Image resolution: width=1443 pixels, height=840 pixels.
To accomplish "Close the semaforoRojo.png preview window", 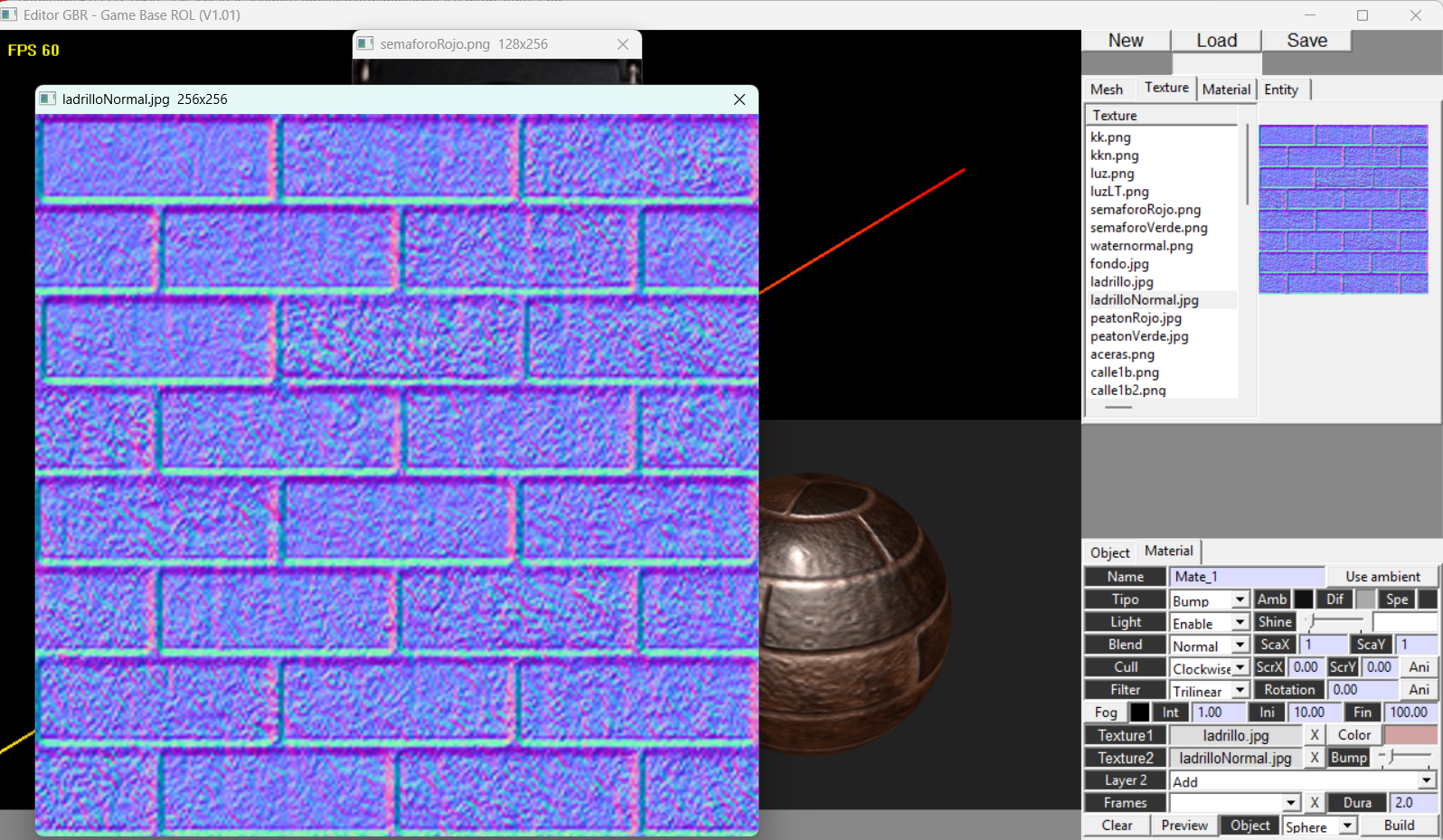I will coord(623,44).
